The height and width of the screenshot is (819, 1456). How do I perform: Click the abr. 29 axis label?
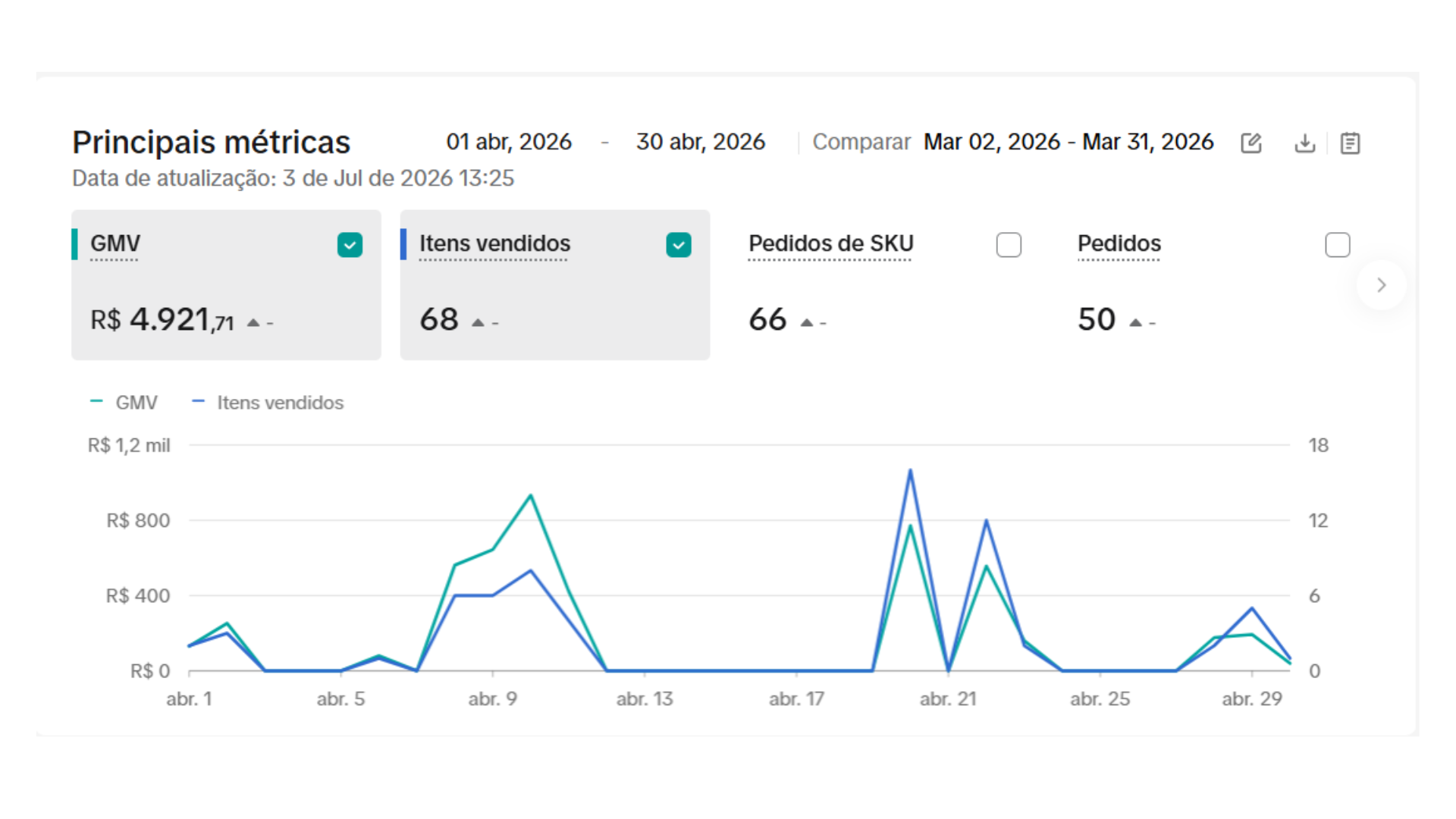pos(1252,699)
